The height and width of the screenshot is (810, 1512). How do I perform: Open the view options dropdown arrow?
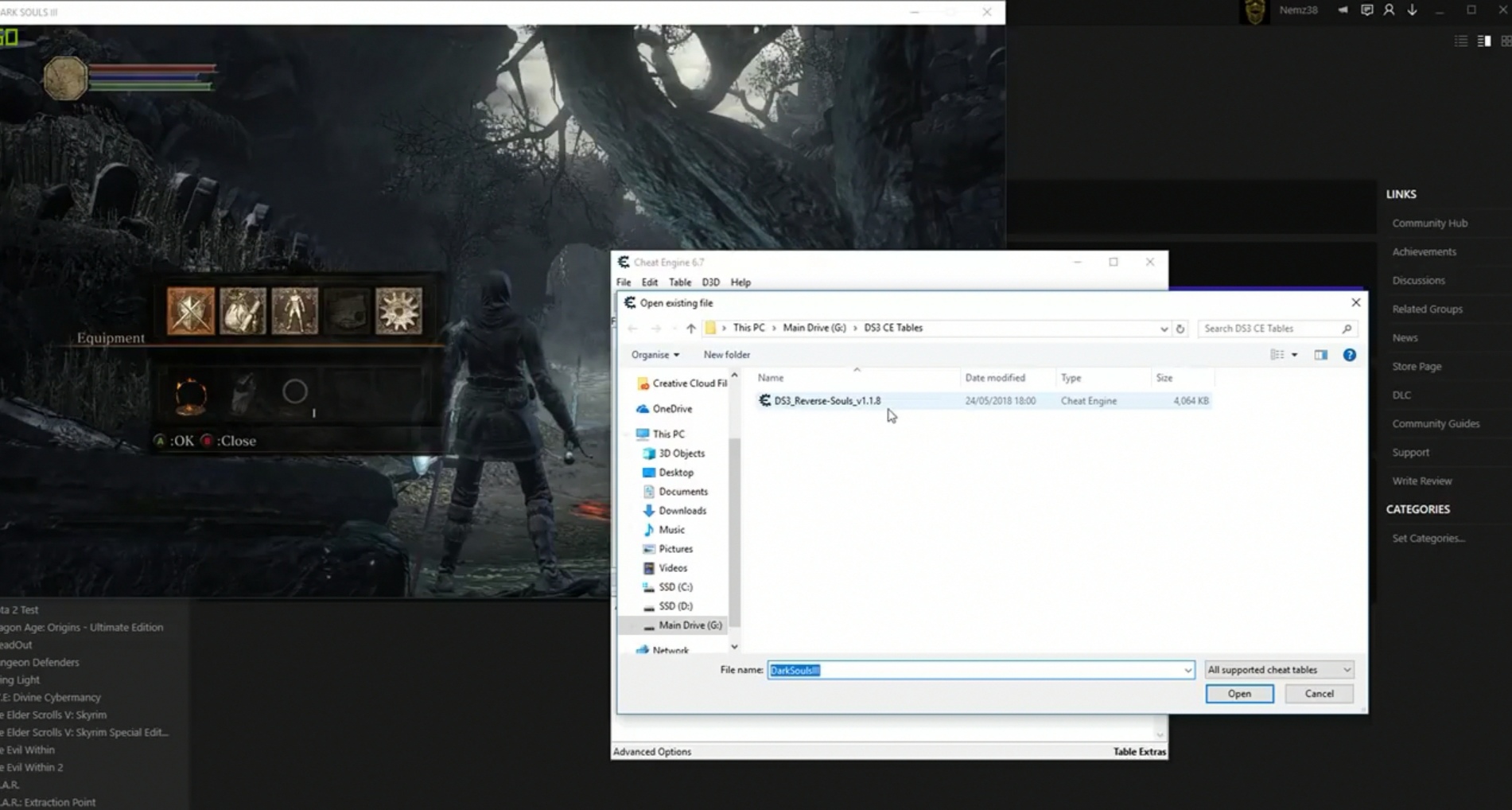coord(1295,355)
